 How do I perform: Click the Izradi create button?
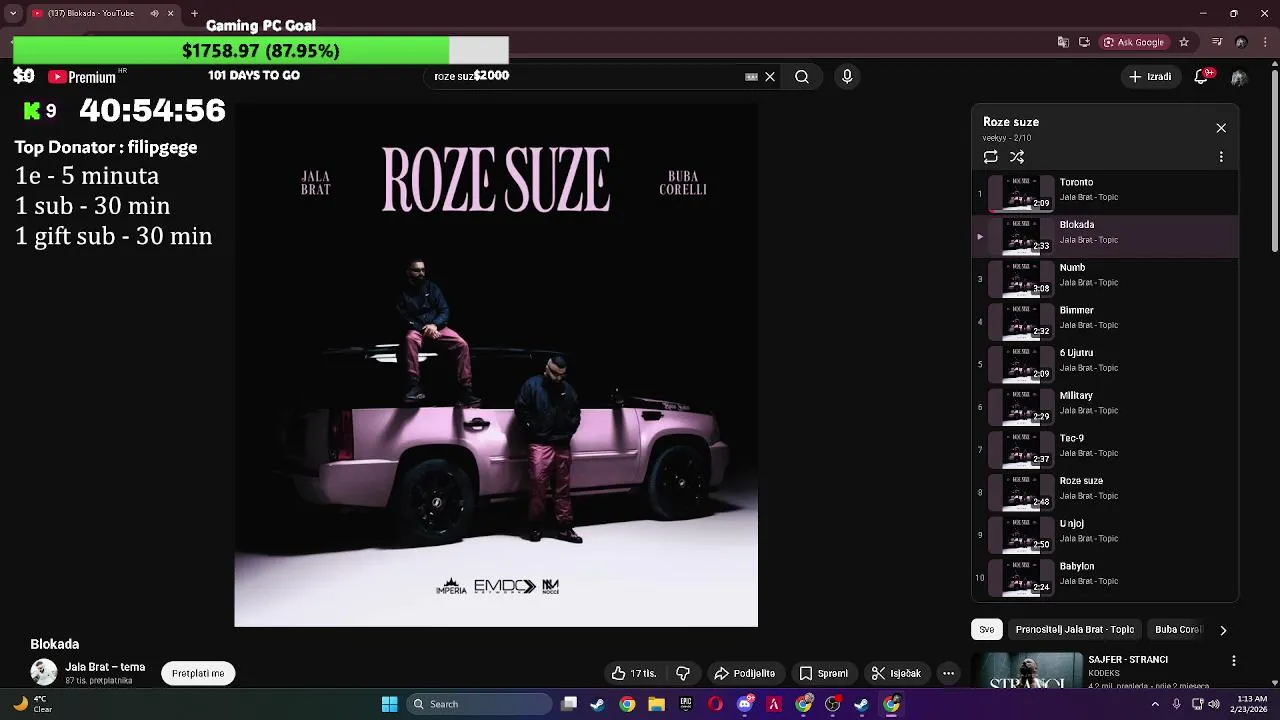point(1150,77)
